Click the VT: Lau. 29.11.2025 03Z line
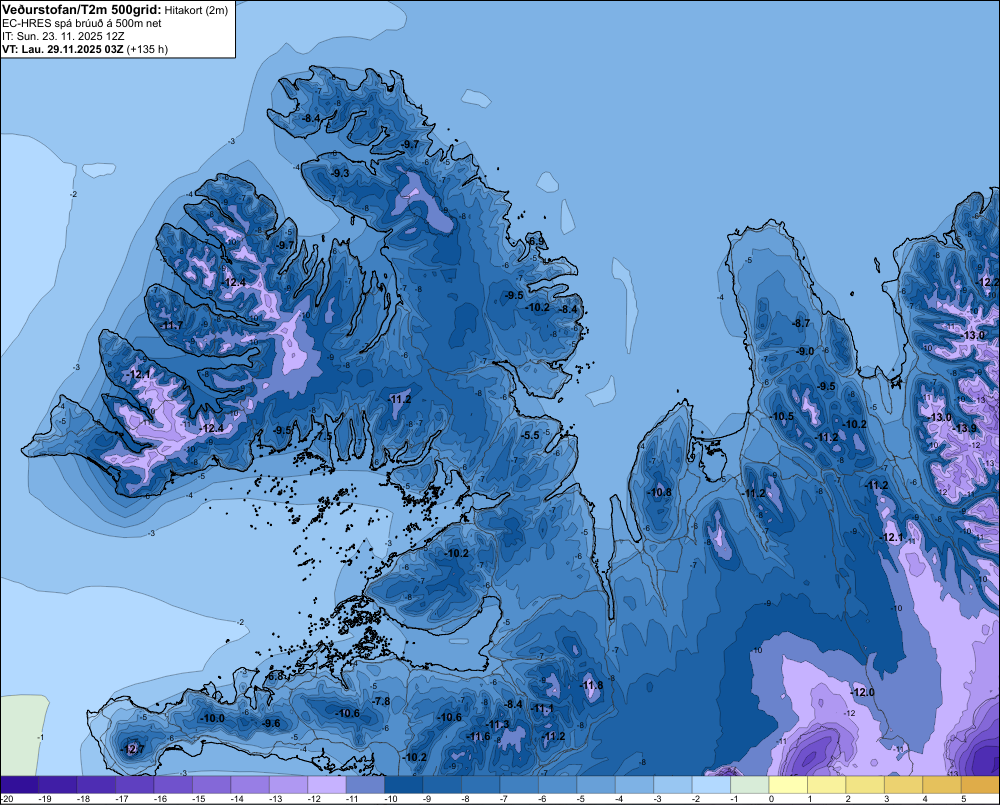The image size is (1000, 805). [62, 49]
